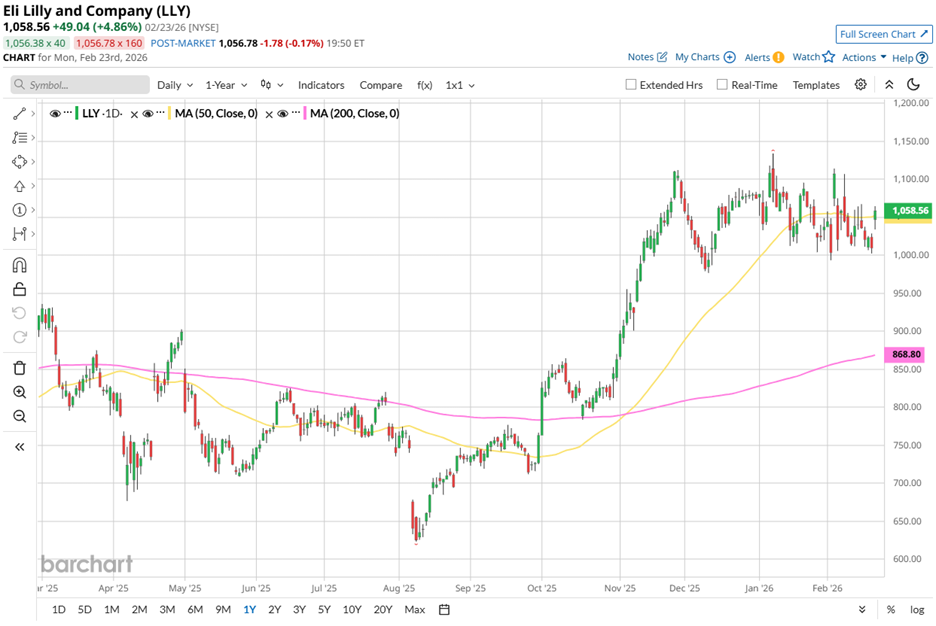Click the Symbol search field
This screenshot has width=936, height=626.
coord(78,85)
